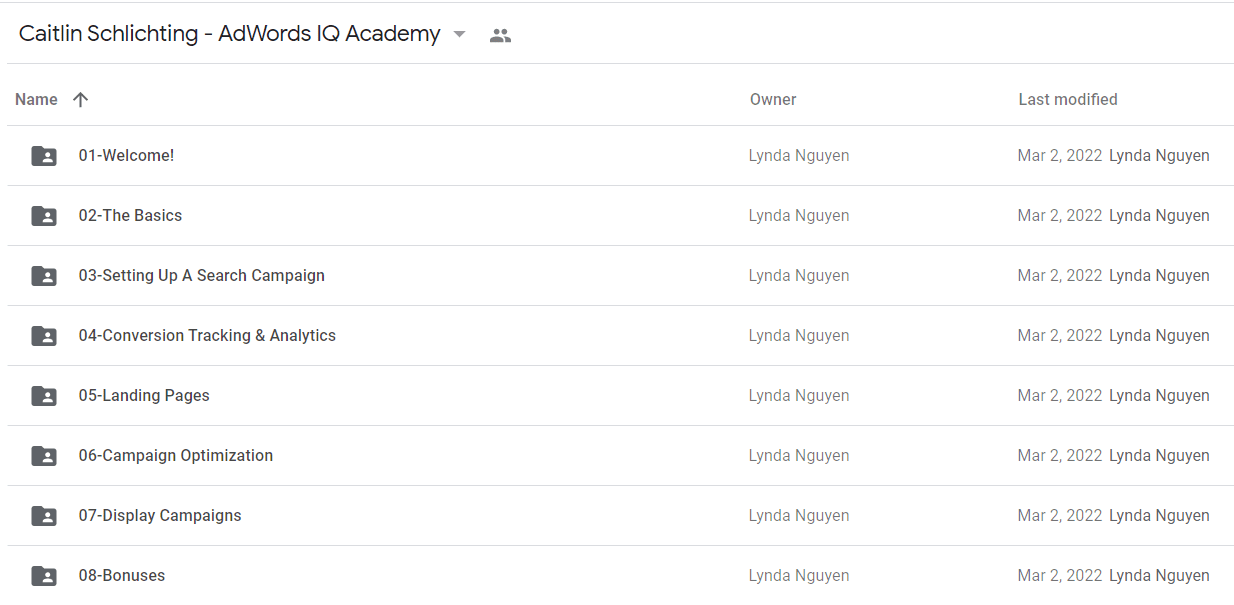The image size is (1234, 605).
Task: Click the folder icon for 06-Campaign Optimization
Action: point(44,456)
